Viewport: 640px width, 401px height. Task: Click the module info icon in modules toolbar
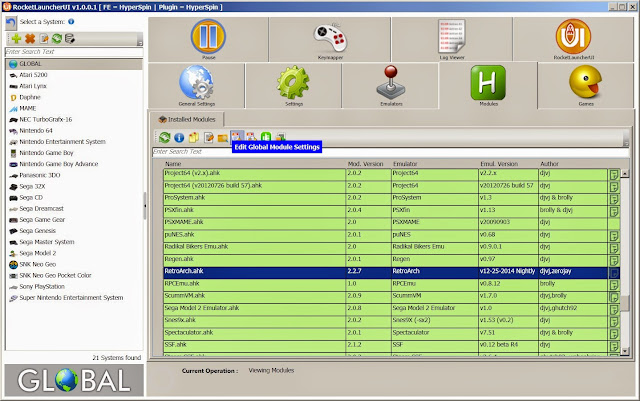(x=179, y=138)
